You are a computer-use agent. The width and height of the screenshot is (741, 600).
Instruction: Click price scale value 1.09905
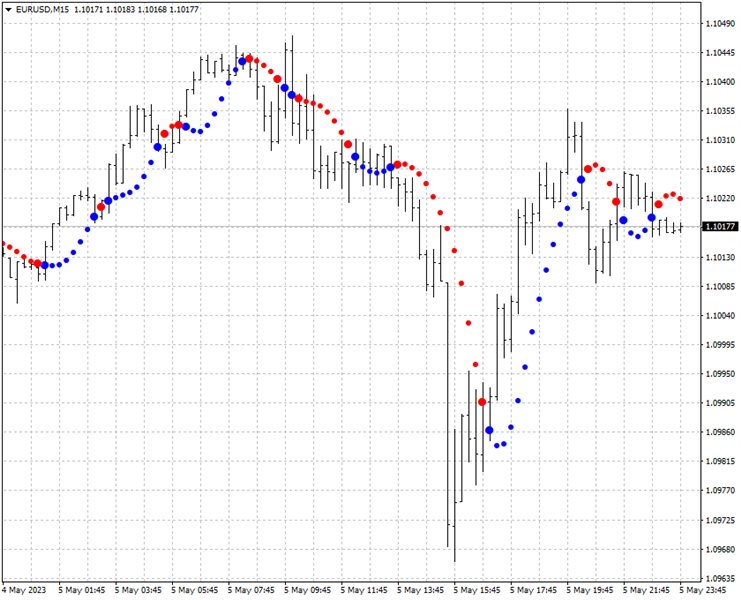tap(720, 403)
